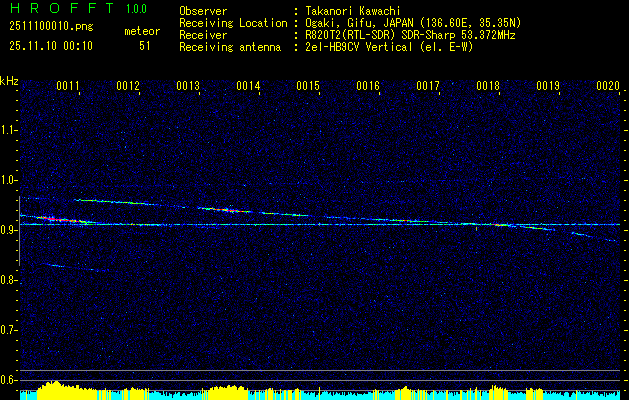Screen dimensions: 629x400
Task: Click the 1.1 frequency axis label
Action: click(x=9, y=130)
